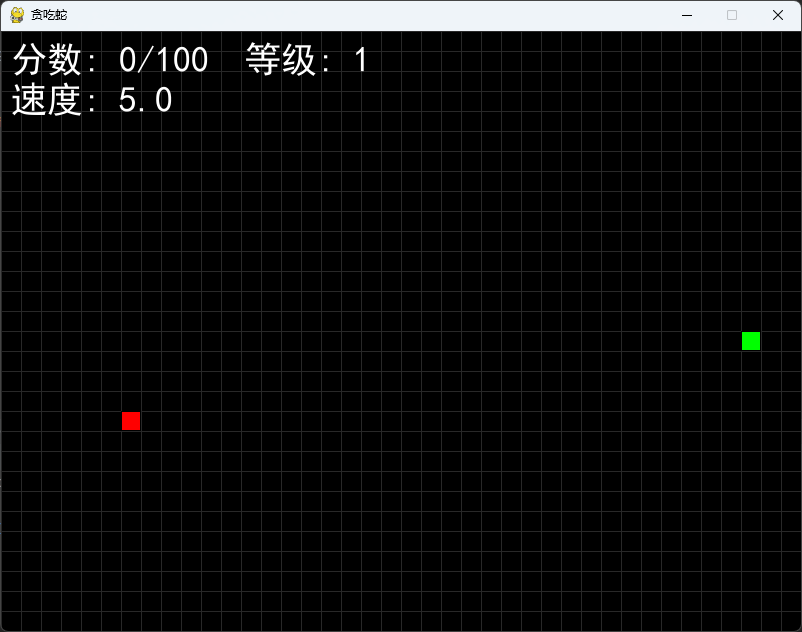Click the center of the game grid
802x632 pixels.
[x=400, y=330]
